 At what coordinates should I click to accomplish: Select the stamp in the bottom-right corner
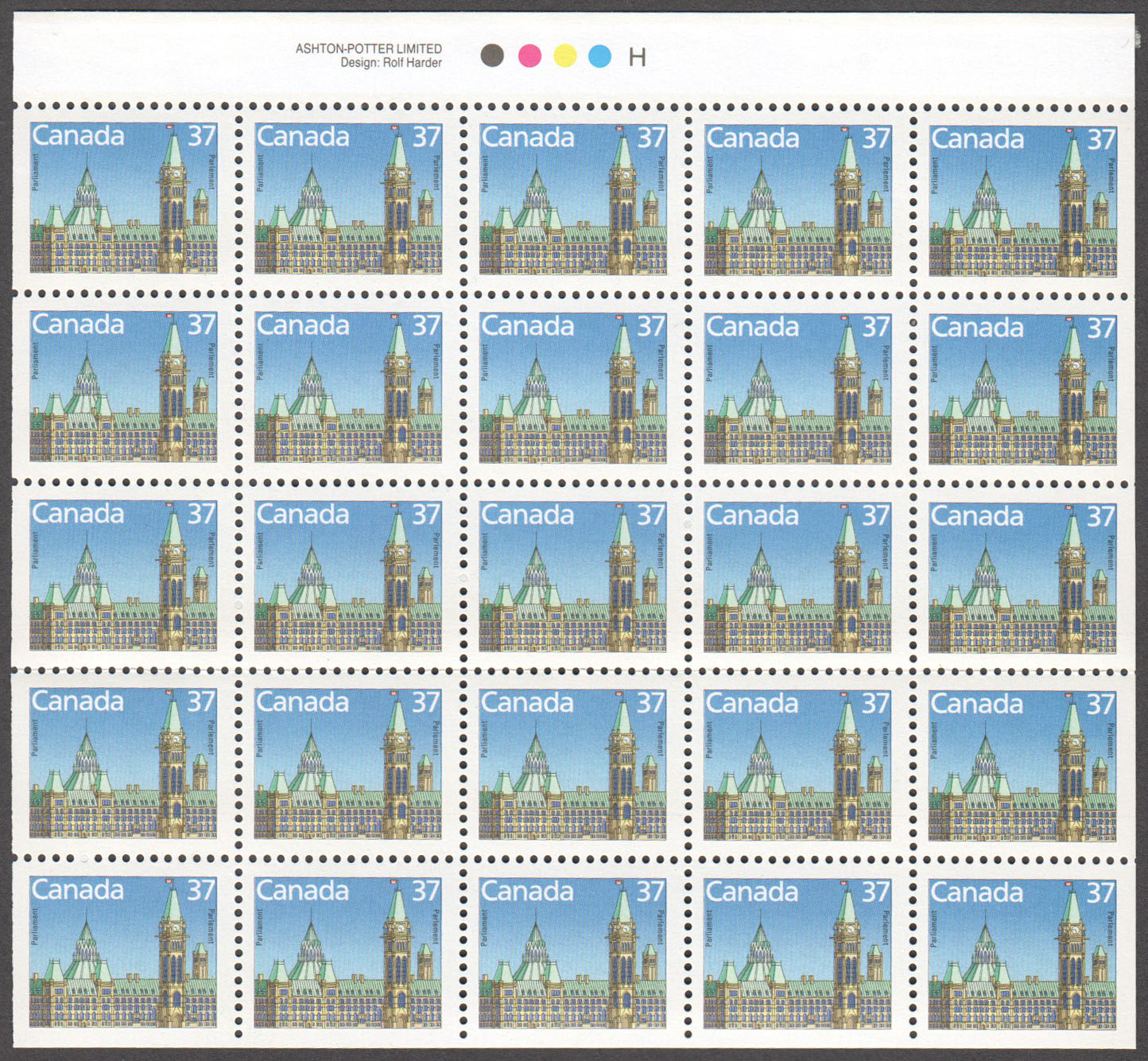1022,954
